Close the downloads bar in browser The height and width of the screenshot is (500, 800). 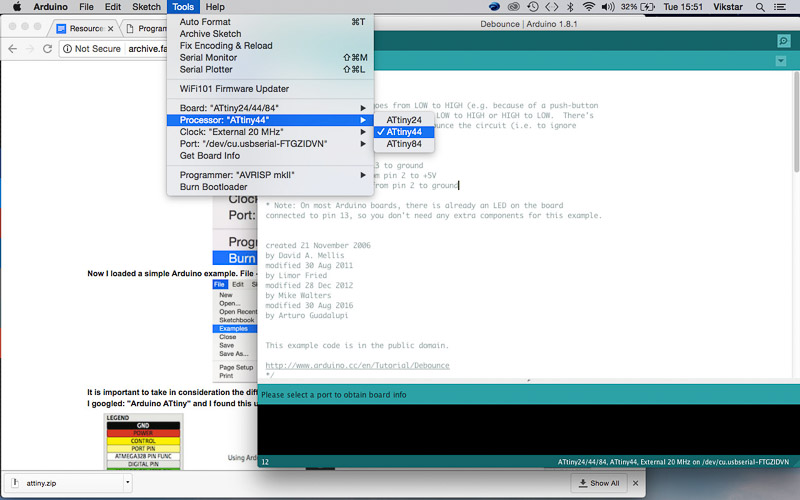point(635,483)
